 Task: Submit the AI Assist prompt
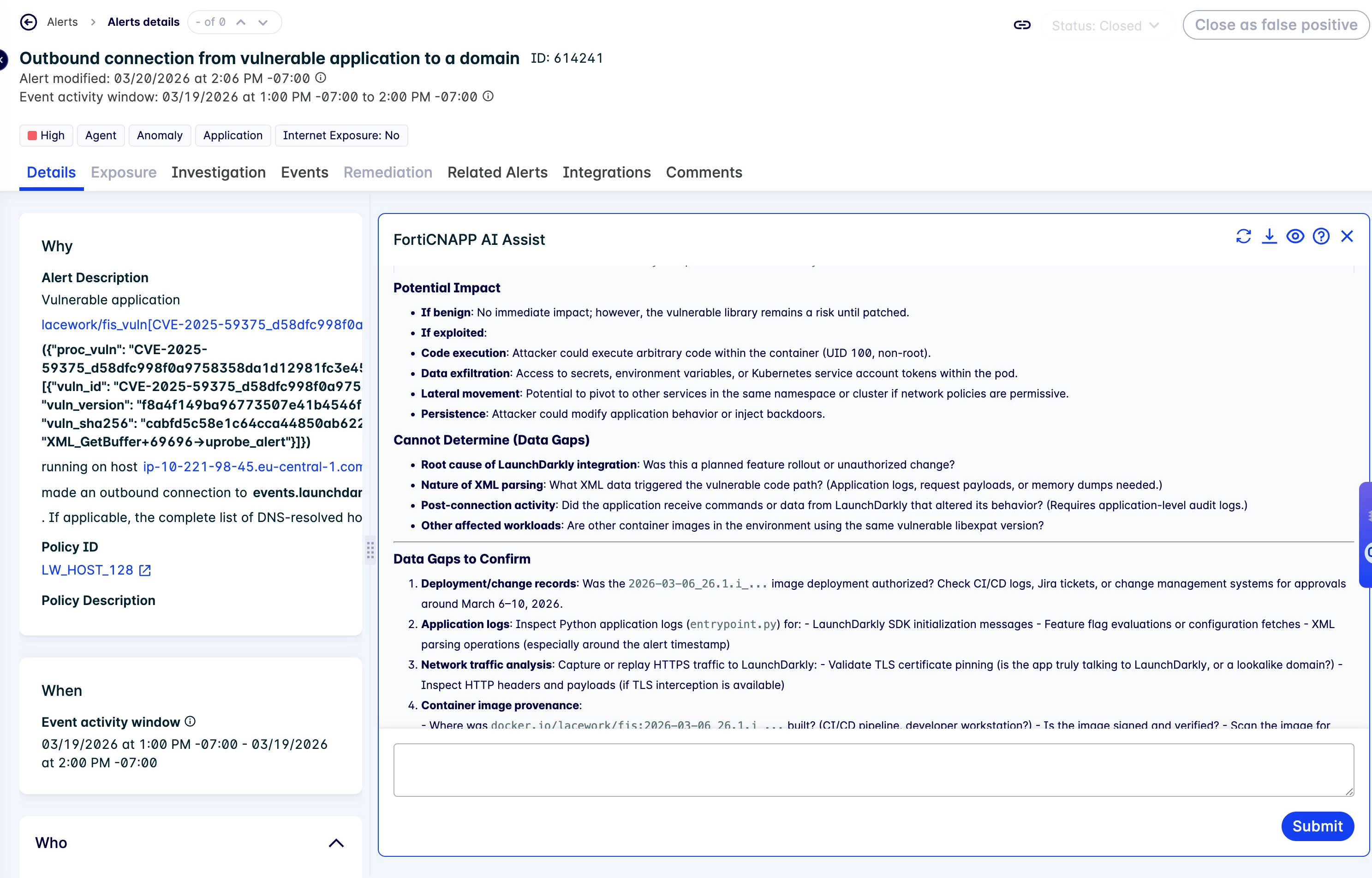[x=1317, y=826]
